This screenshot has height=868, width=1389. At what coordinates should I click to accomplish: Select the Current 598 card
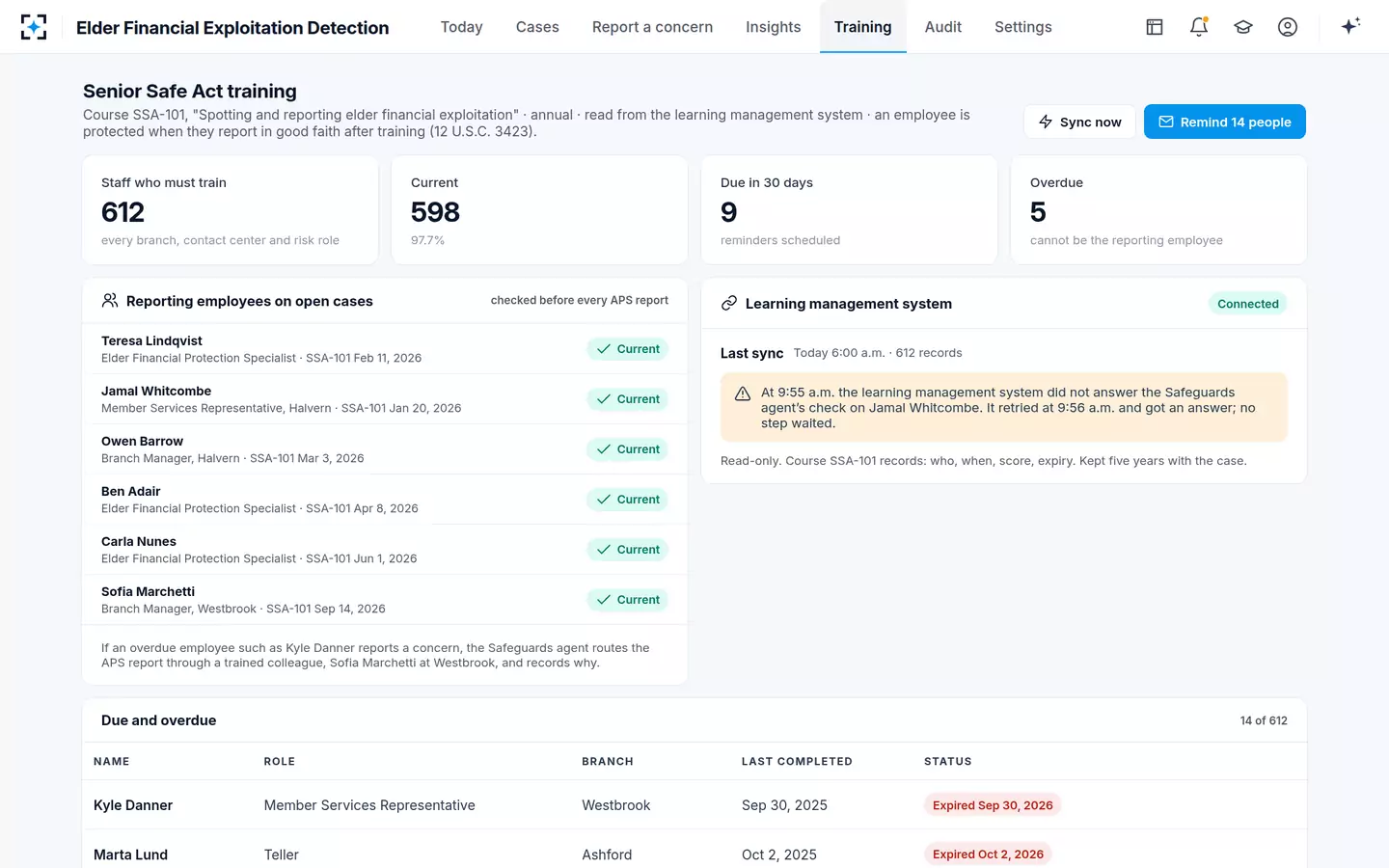tap(539, 210)
